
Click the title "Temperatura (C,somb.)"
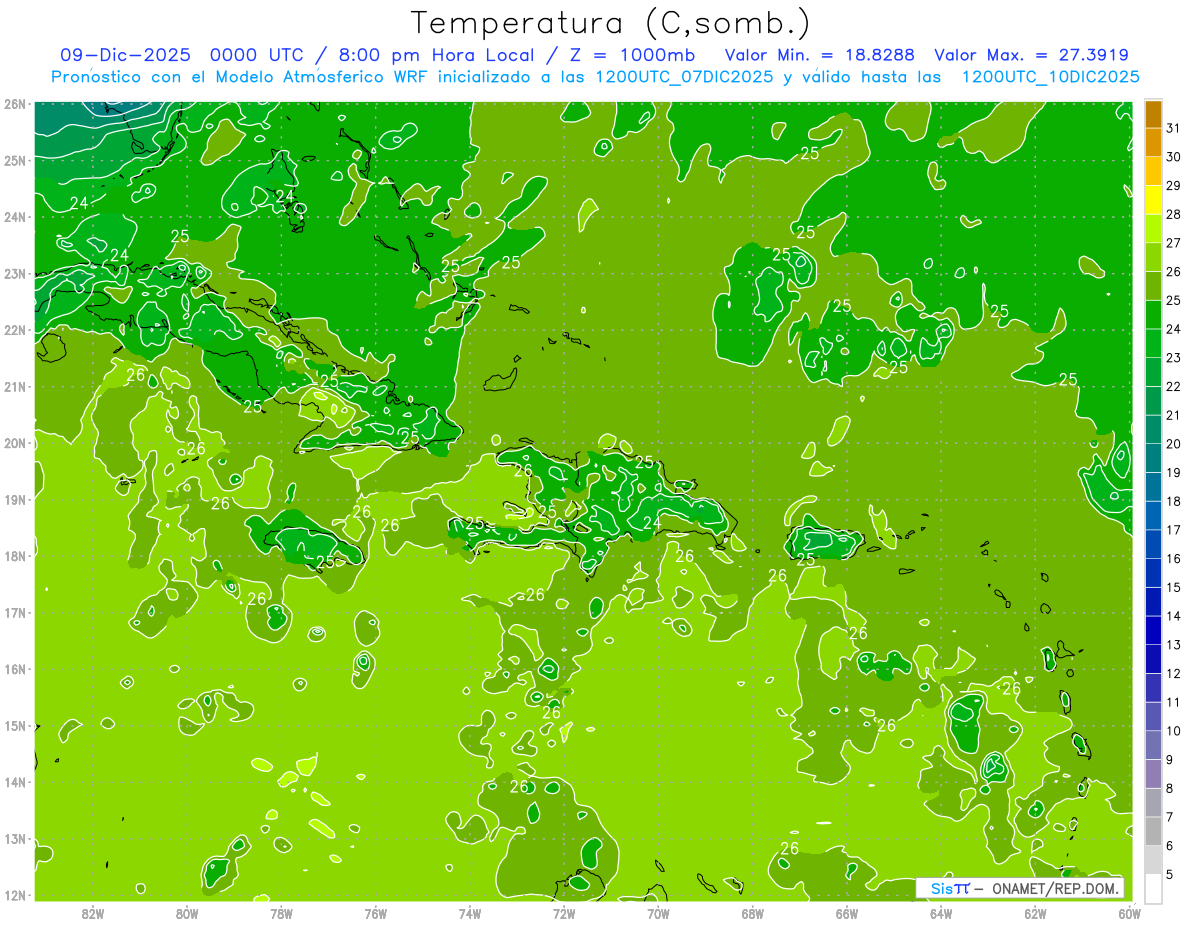pos(610,23)
